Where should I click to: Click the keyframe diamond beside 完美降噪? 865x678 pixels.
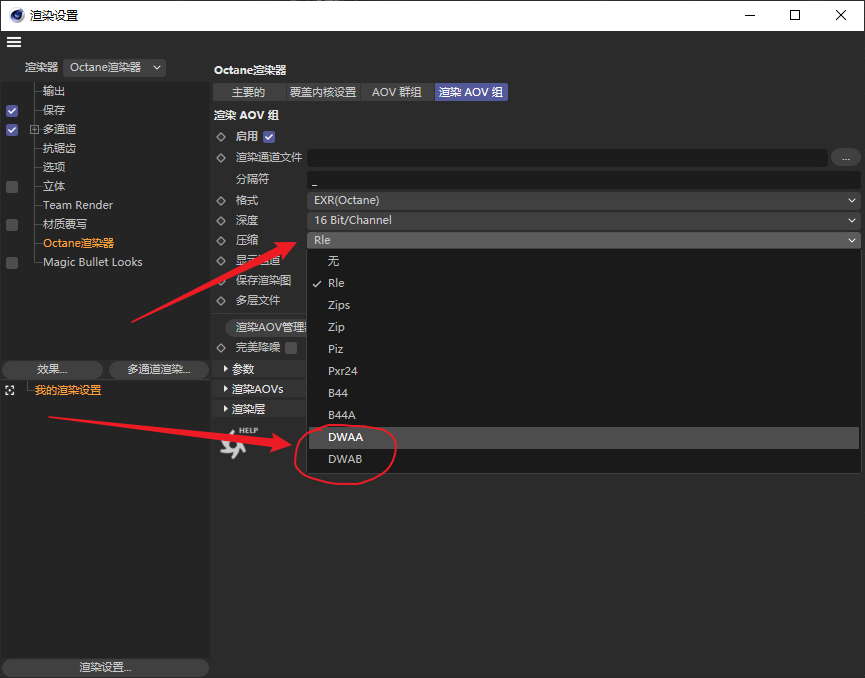(x=221, y=348)
